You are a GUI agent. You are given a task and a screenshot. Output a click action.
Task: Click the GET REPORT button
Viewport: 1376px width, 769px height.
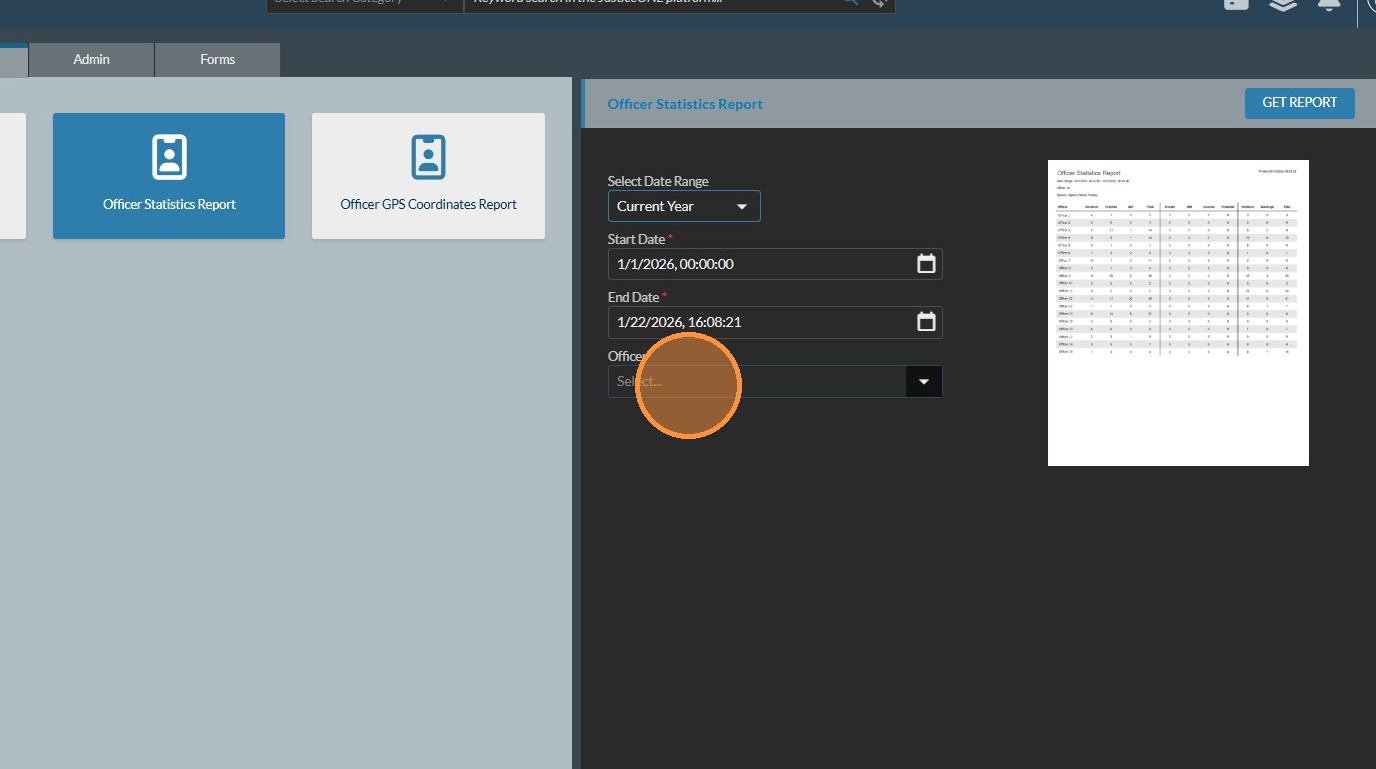click(1299, 103)
